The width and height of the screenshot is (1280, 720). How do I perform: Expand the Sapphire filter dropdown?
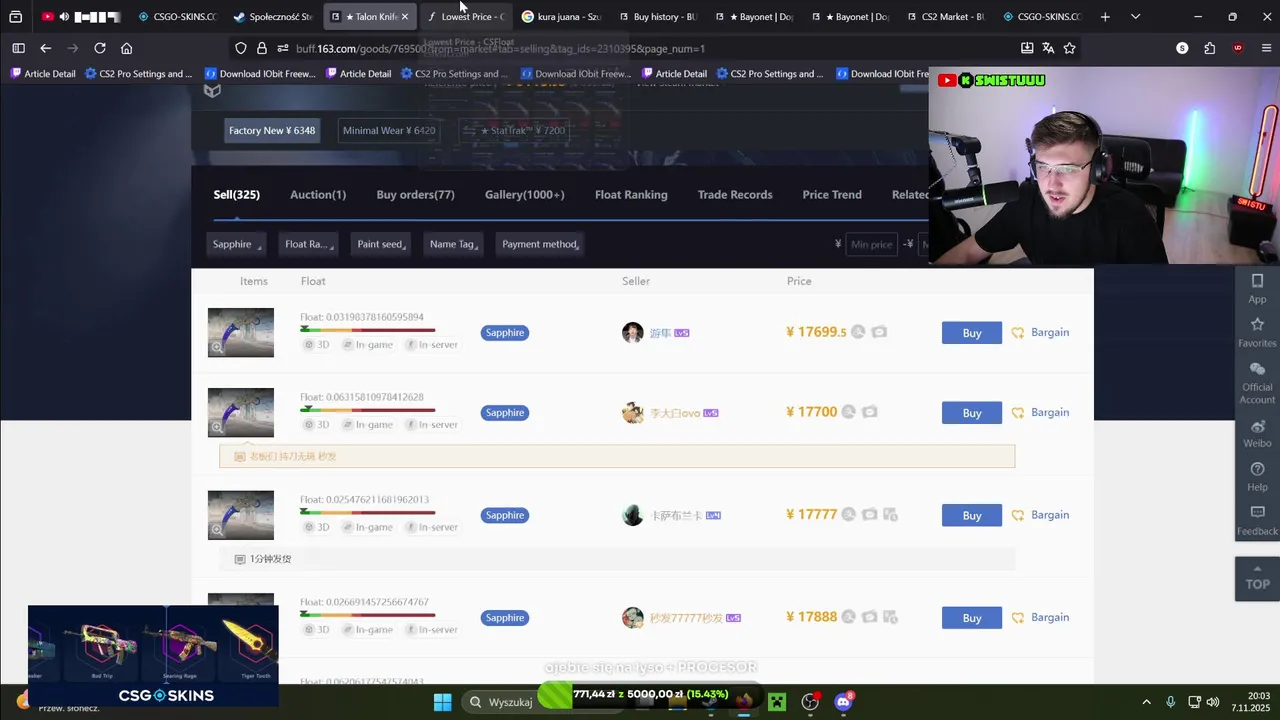[237, 244]
